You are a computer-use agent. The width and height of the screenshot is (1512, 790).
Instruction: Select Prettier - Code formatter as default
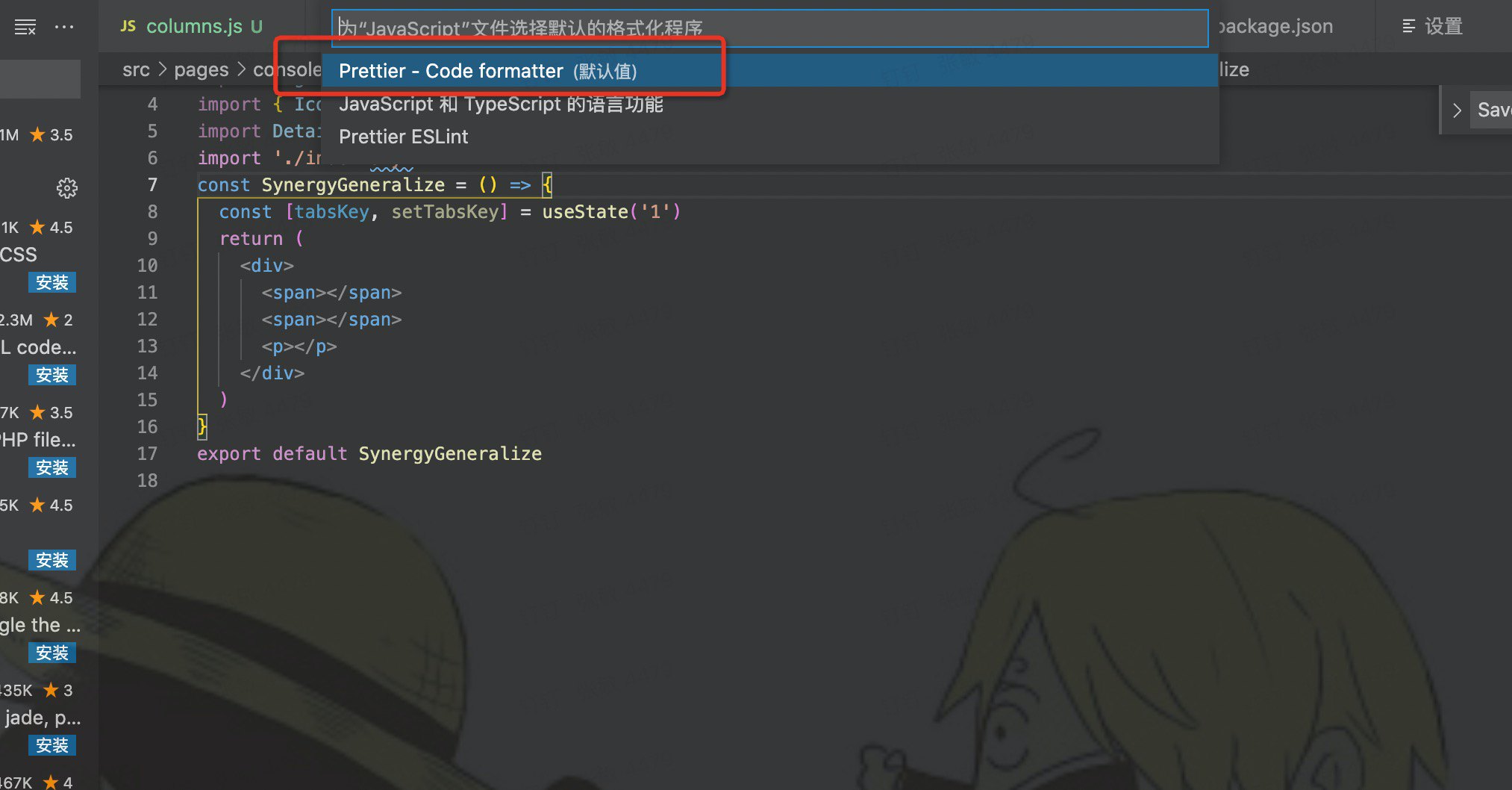[x=769, y=71]
